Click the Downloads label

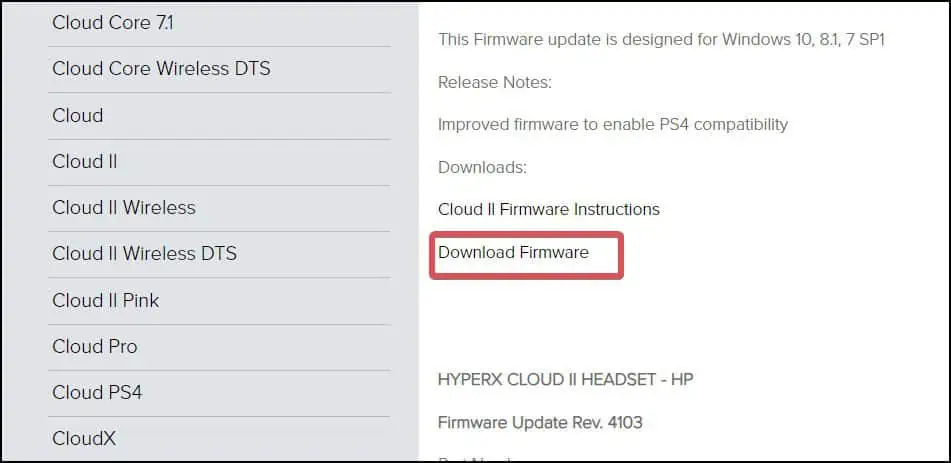point(482,167)
